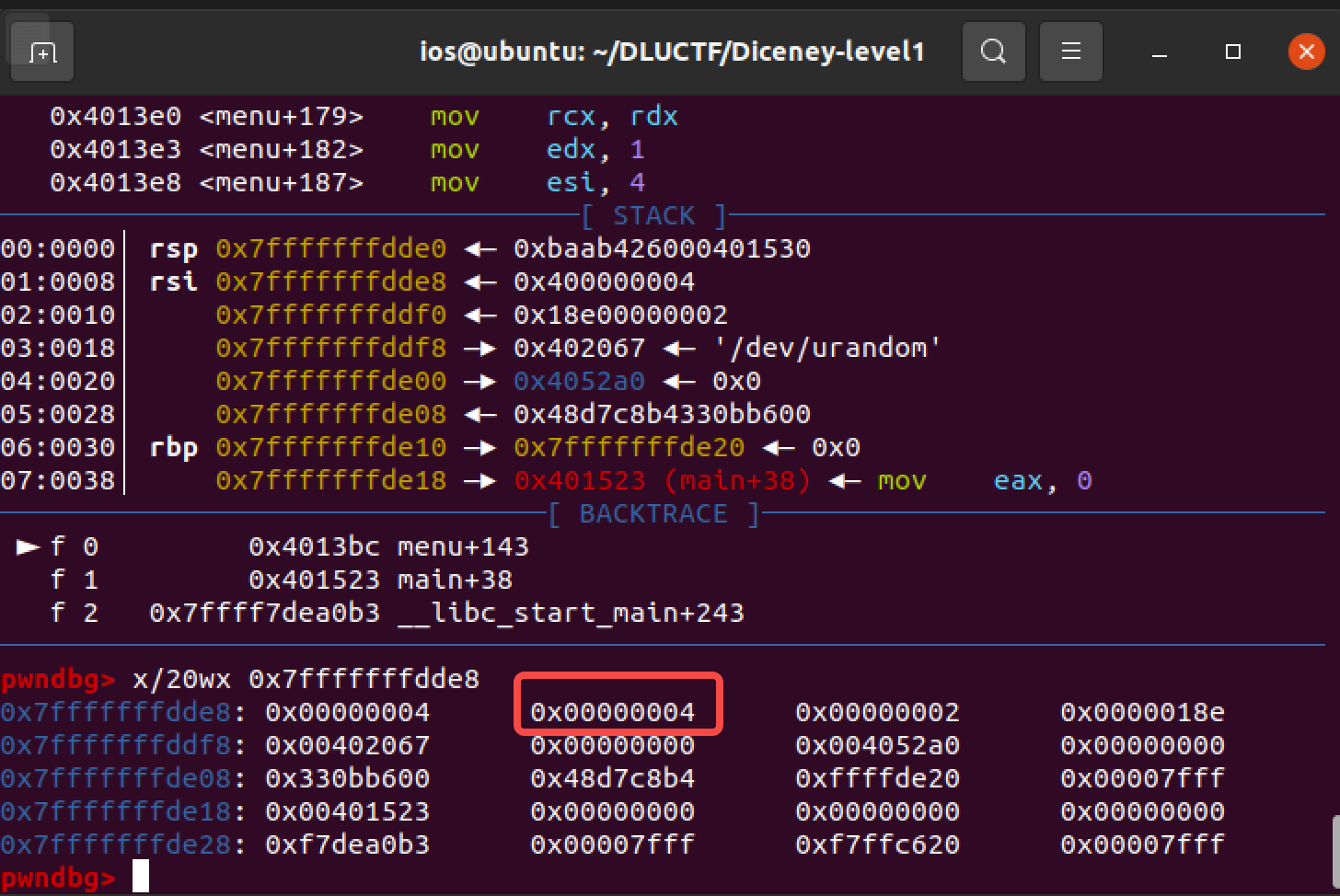
Task: Click the '/dev/urandom' string
Action: 827,349
